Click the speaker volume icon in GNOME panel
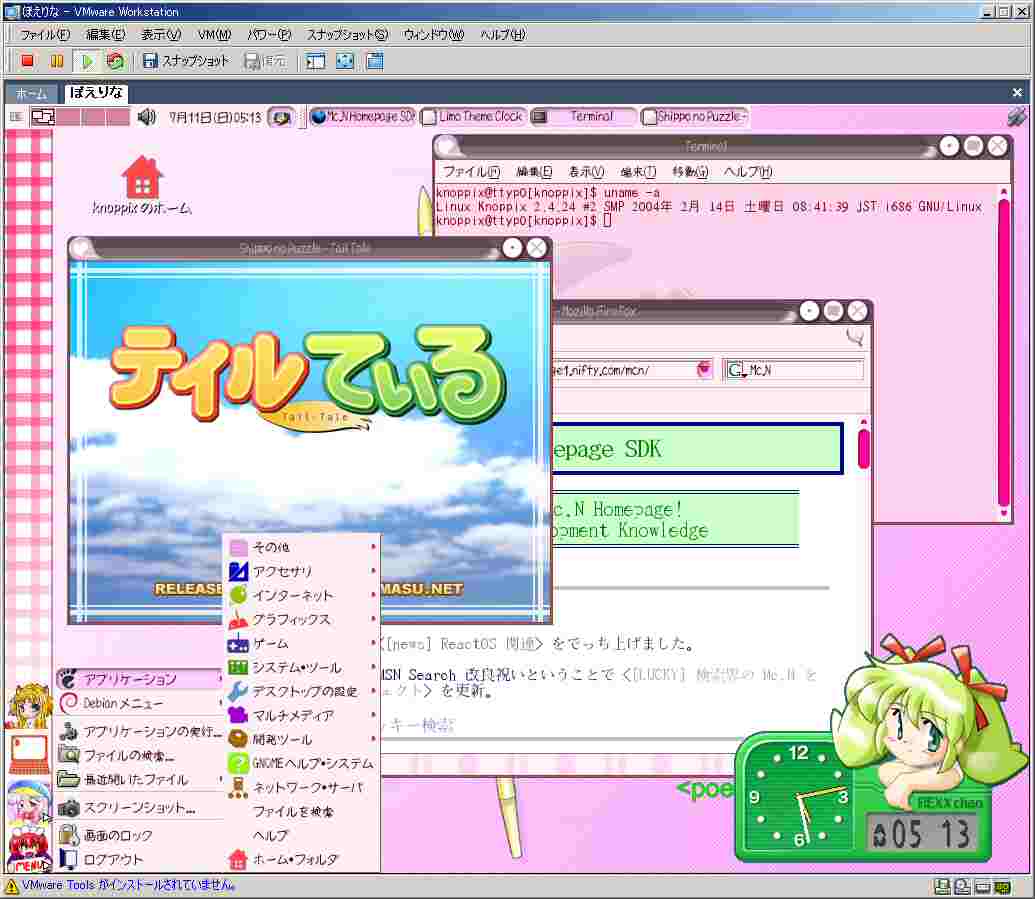 click(x=147, y=117)
